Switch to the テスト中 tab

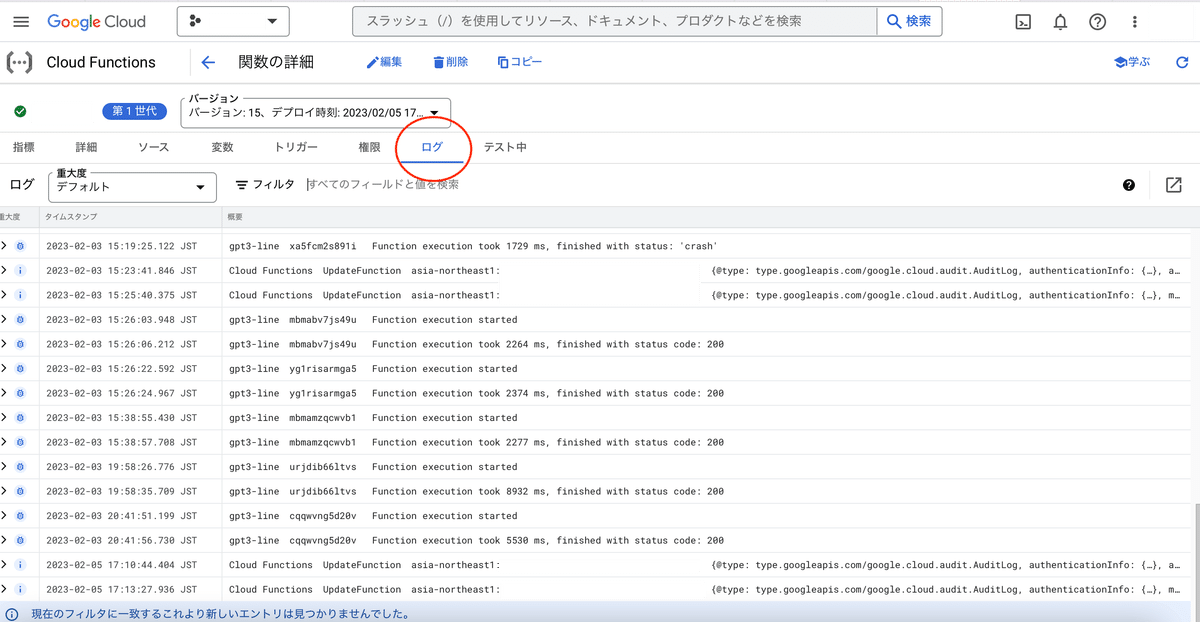[x=505, y=147]
